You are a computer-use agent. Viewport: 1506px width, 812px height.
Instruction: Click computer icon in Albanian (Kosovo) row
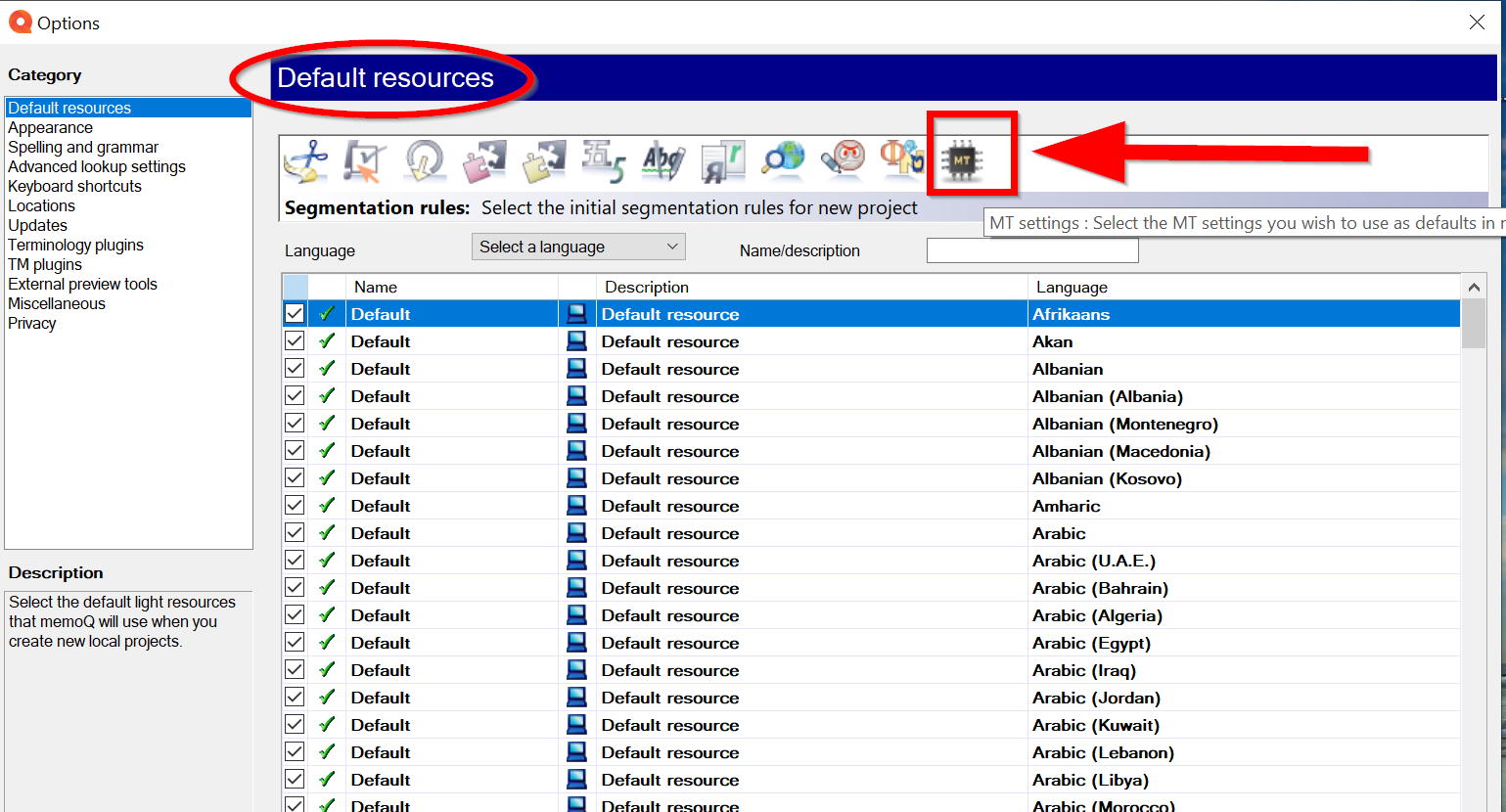[x=577, y=478]
